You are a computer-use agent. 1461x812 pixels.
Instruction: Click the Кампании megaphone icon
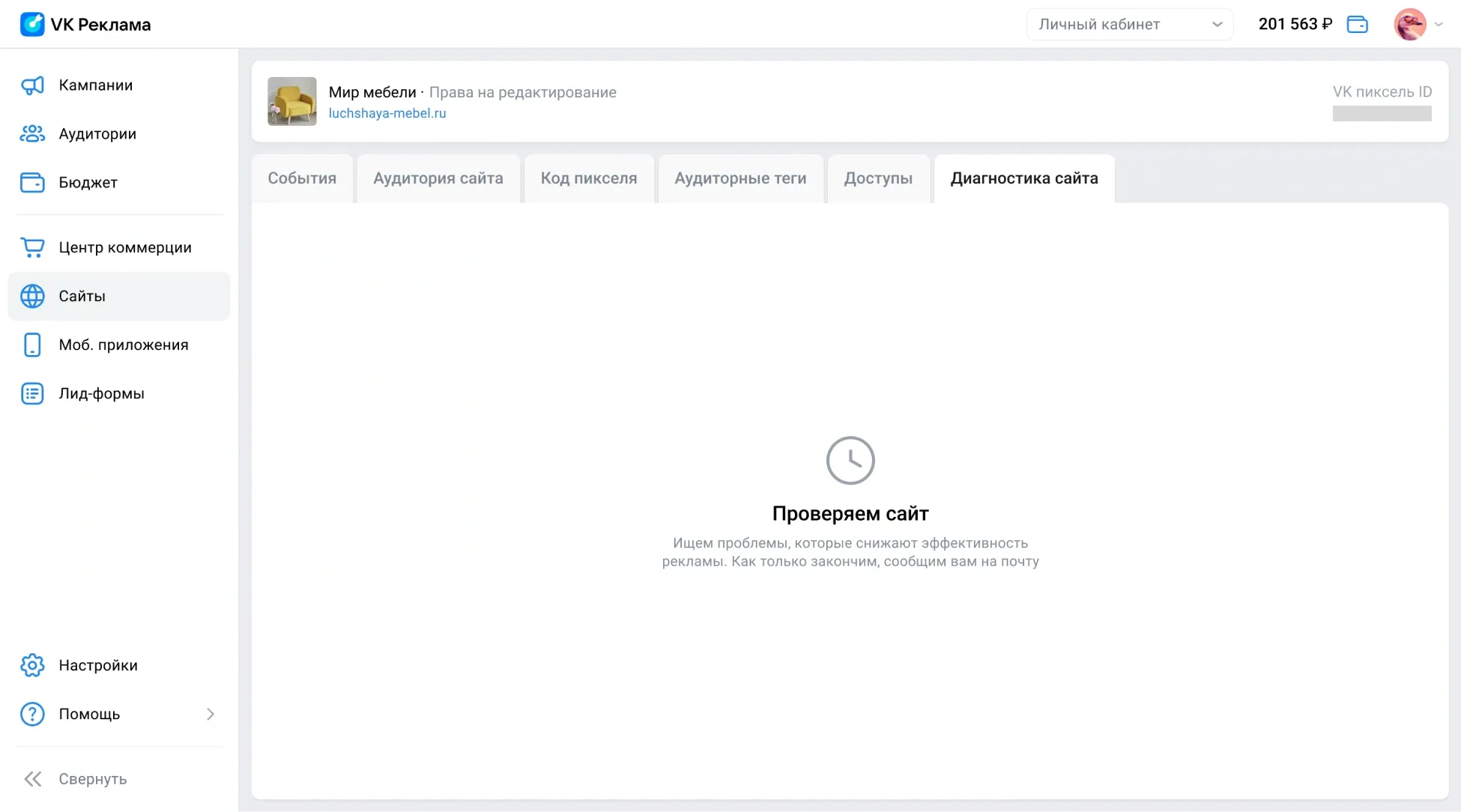click(x=32, y=85)
